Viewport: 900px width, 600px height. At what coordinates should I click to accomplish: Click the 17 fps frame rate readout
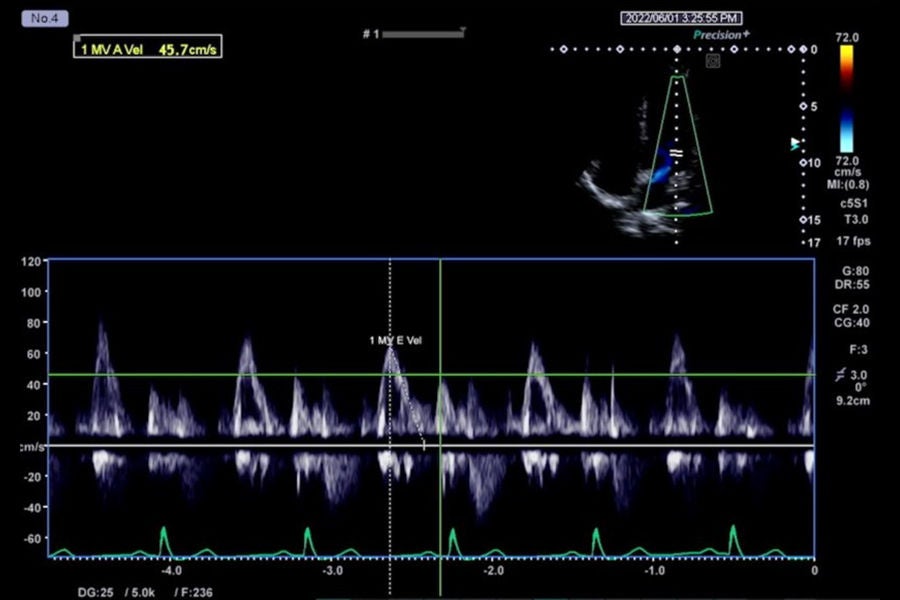(x=853, y=241)
